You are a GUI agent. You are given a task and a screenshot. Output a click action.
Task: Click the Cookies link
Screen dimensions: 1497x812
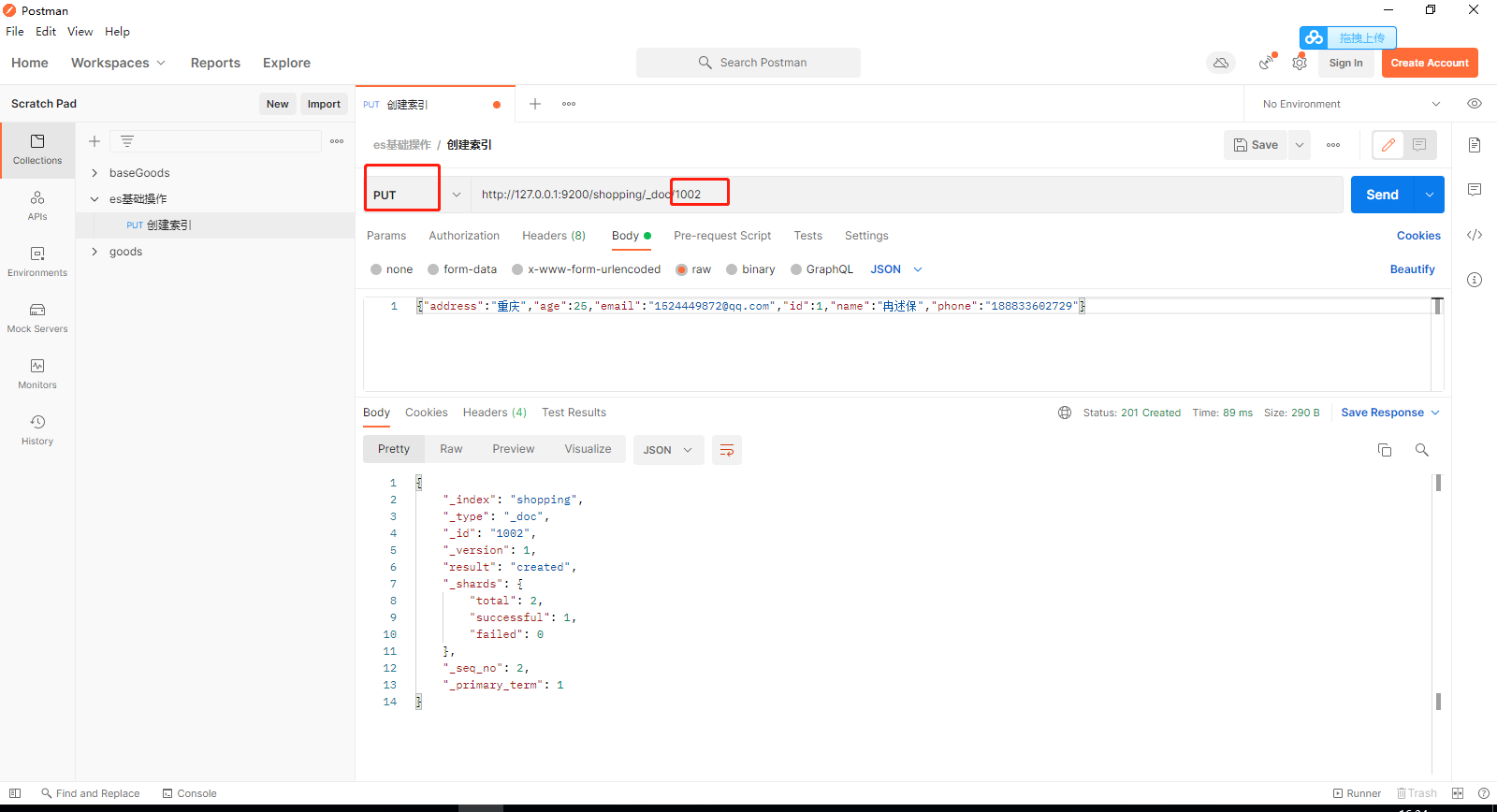click(x=1418, y=236)
